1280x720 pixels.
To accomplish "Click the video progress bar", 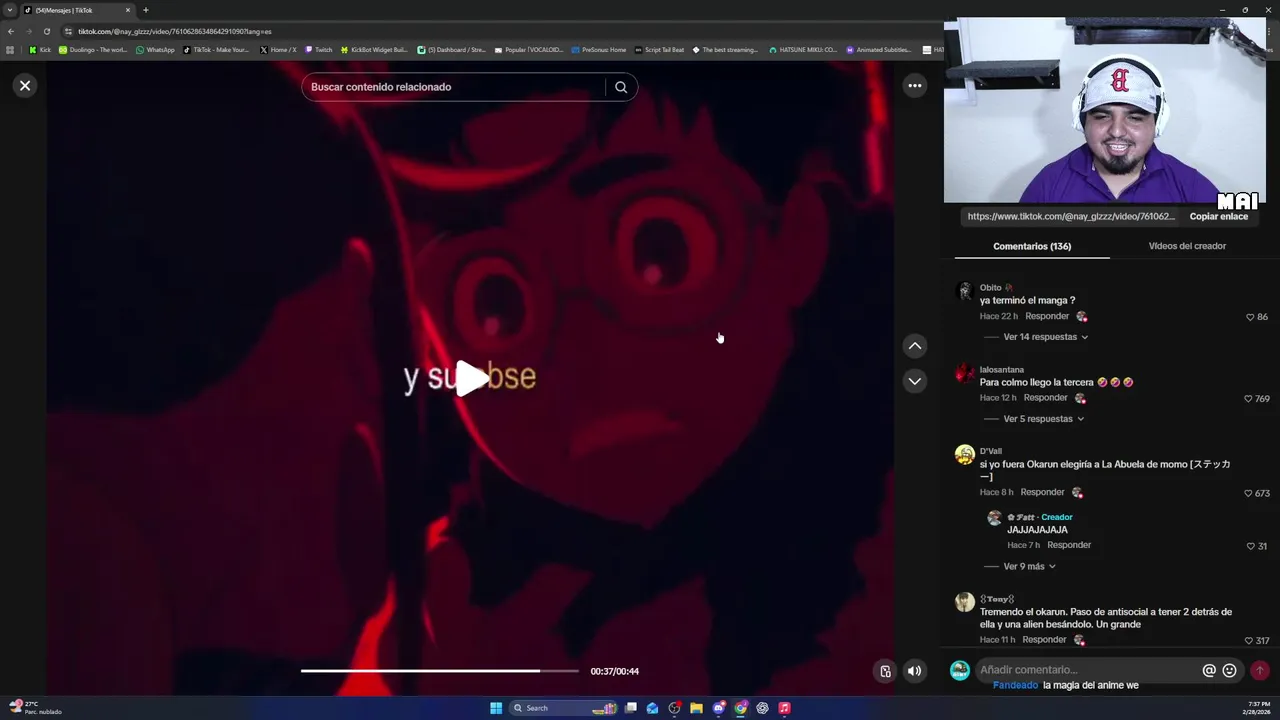I will [440, 671].
